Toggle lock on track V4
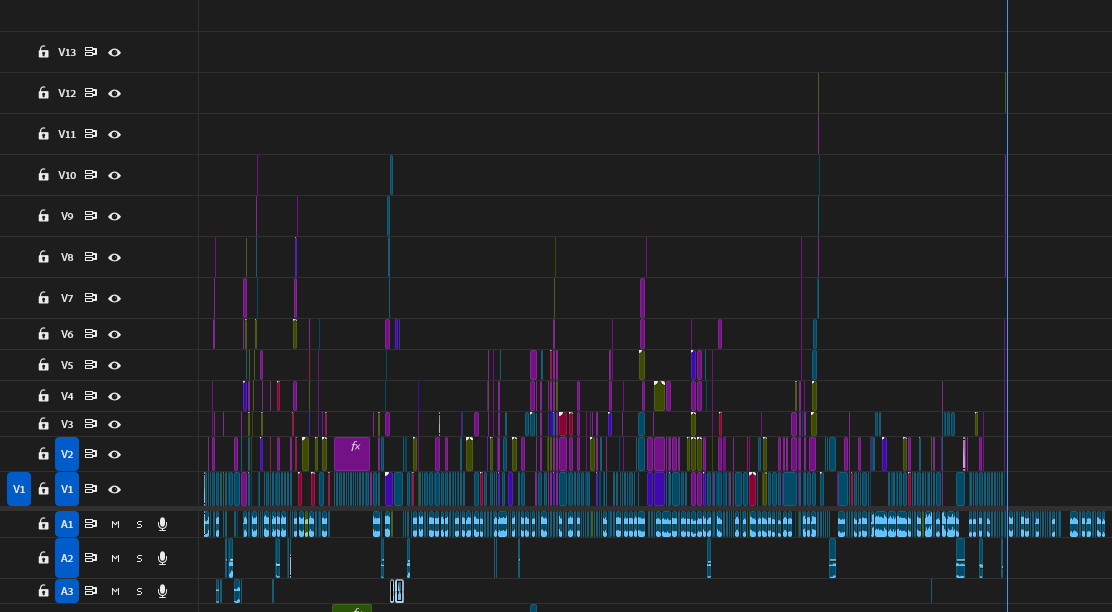 (43, 396)
